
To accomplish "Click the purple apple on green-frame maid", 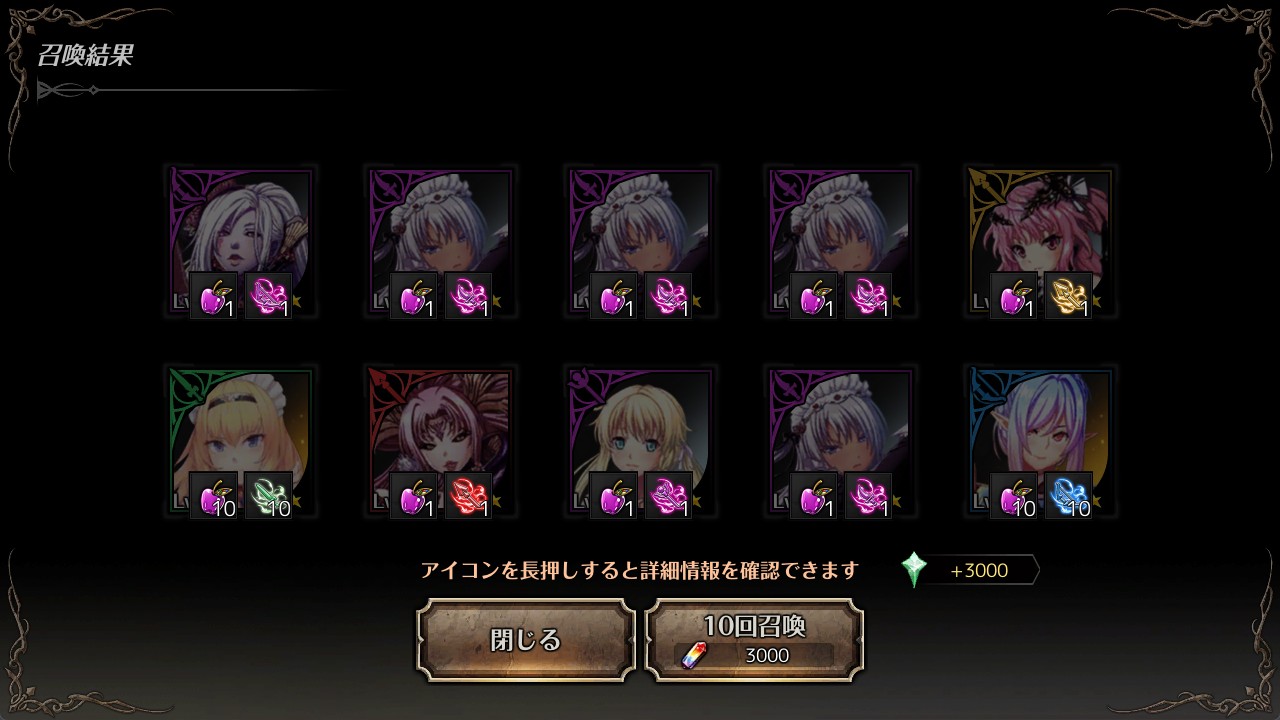I will coord(214,496).
